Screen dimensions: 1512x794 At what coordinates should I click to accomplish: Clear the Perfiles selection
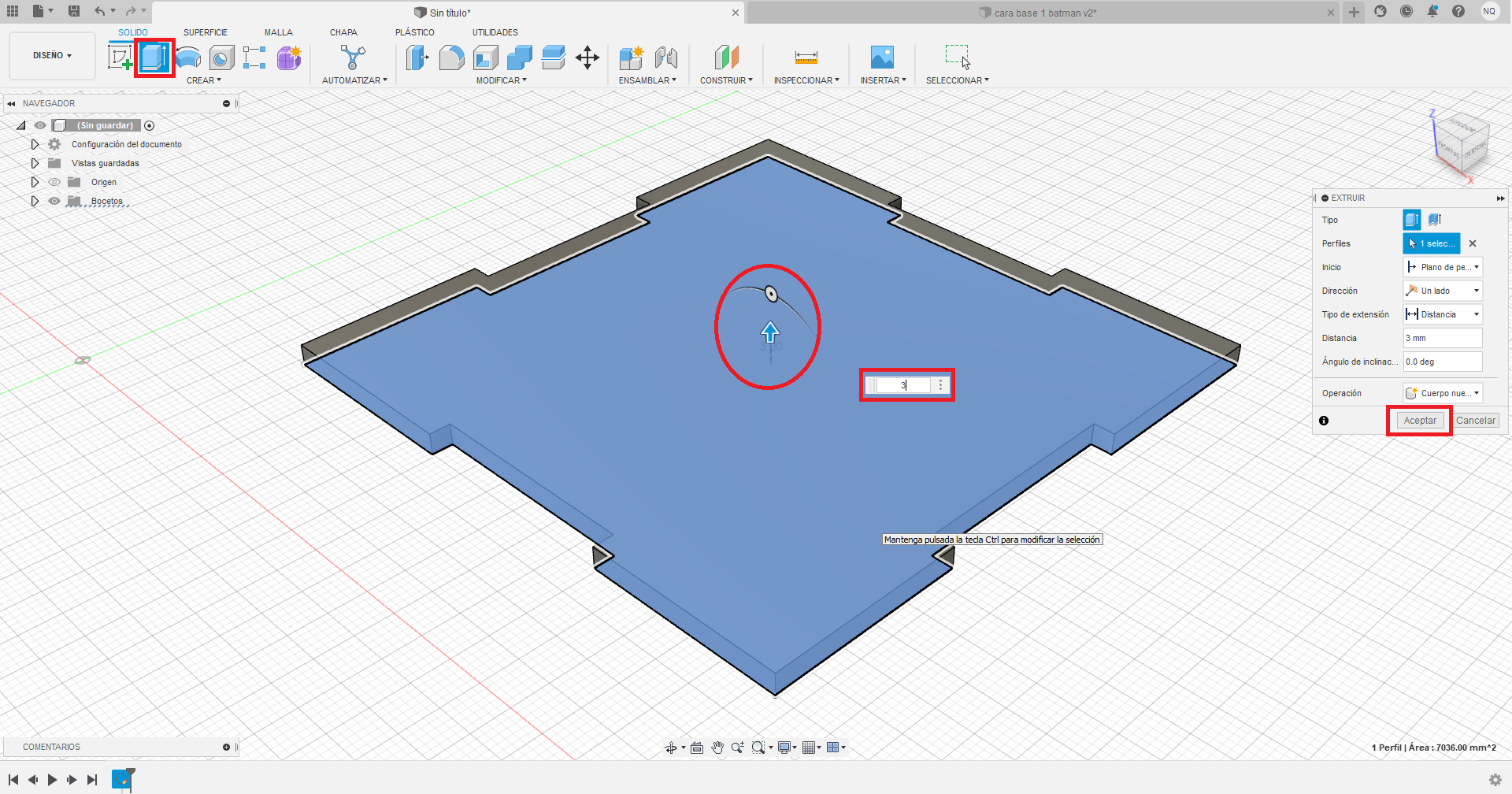(x=1473, y=243)
